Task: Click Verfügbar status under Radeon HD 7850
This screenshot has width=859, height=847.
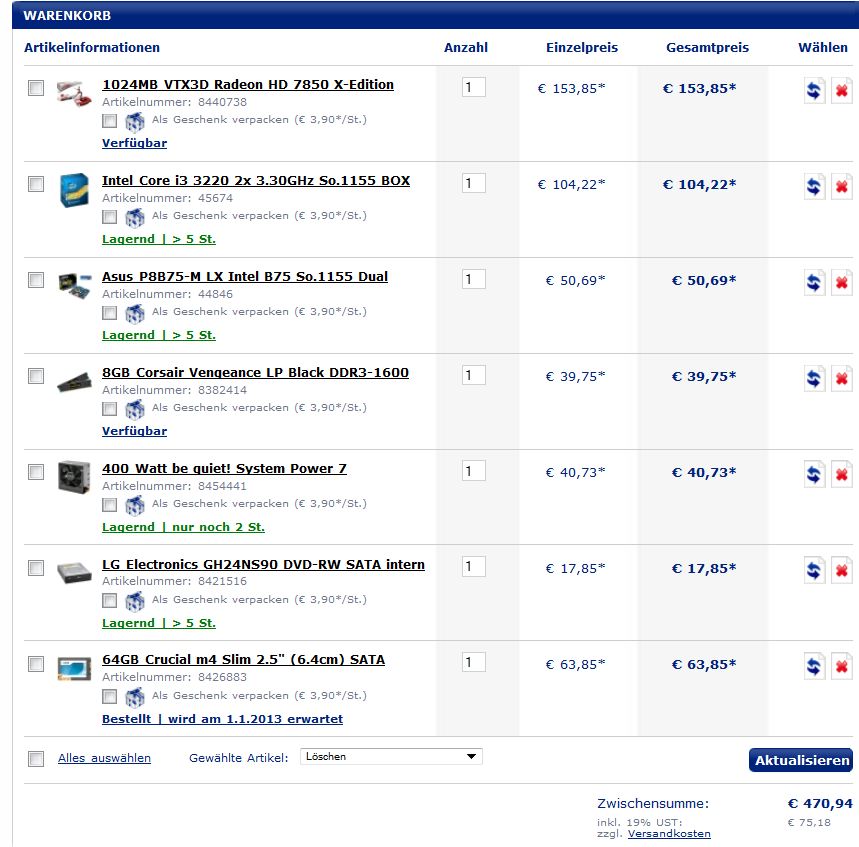Action: click(134, 143)
